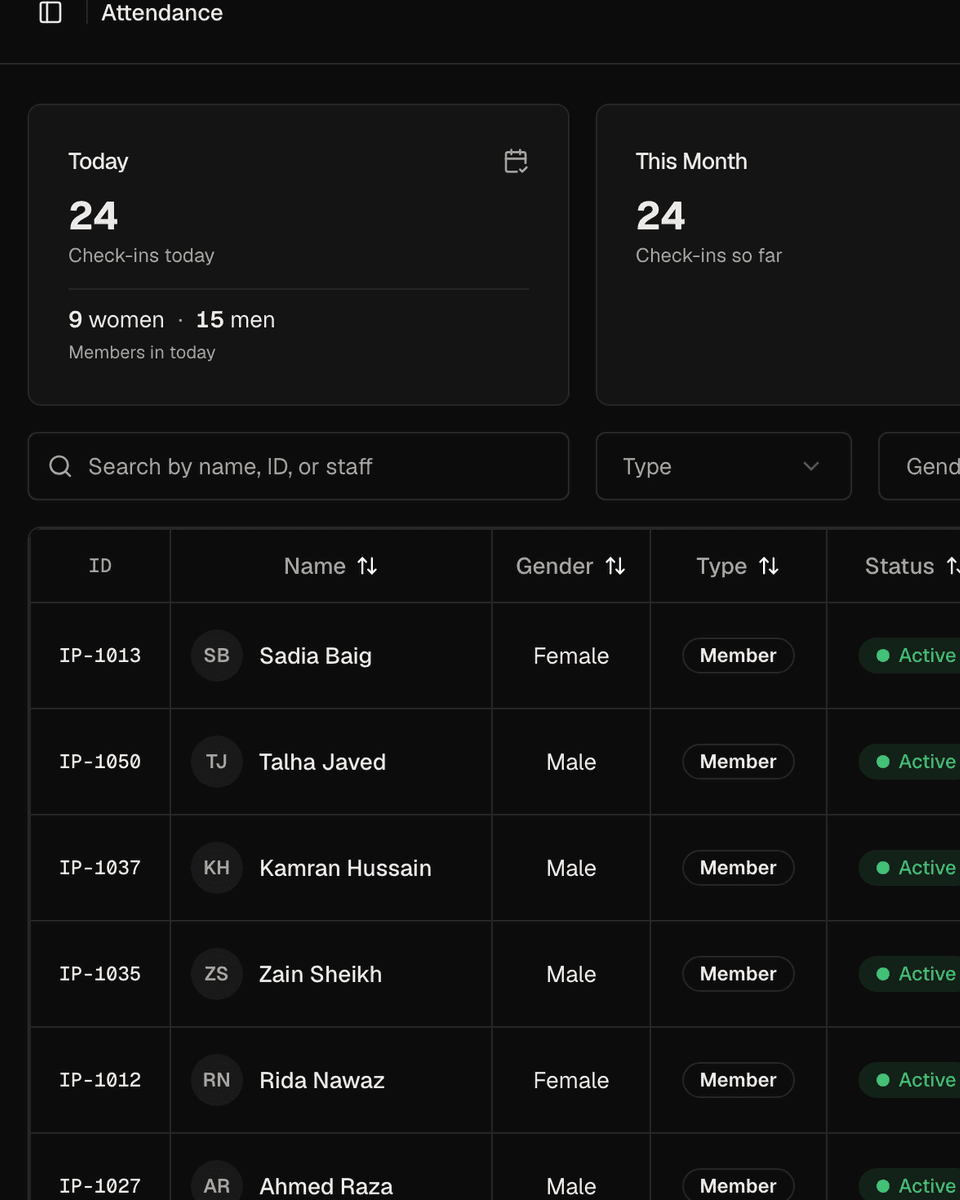Select the ID cell IP-1037
This screenshot has height=1200, width=960.
100,868
